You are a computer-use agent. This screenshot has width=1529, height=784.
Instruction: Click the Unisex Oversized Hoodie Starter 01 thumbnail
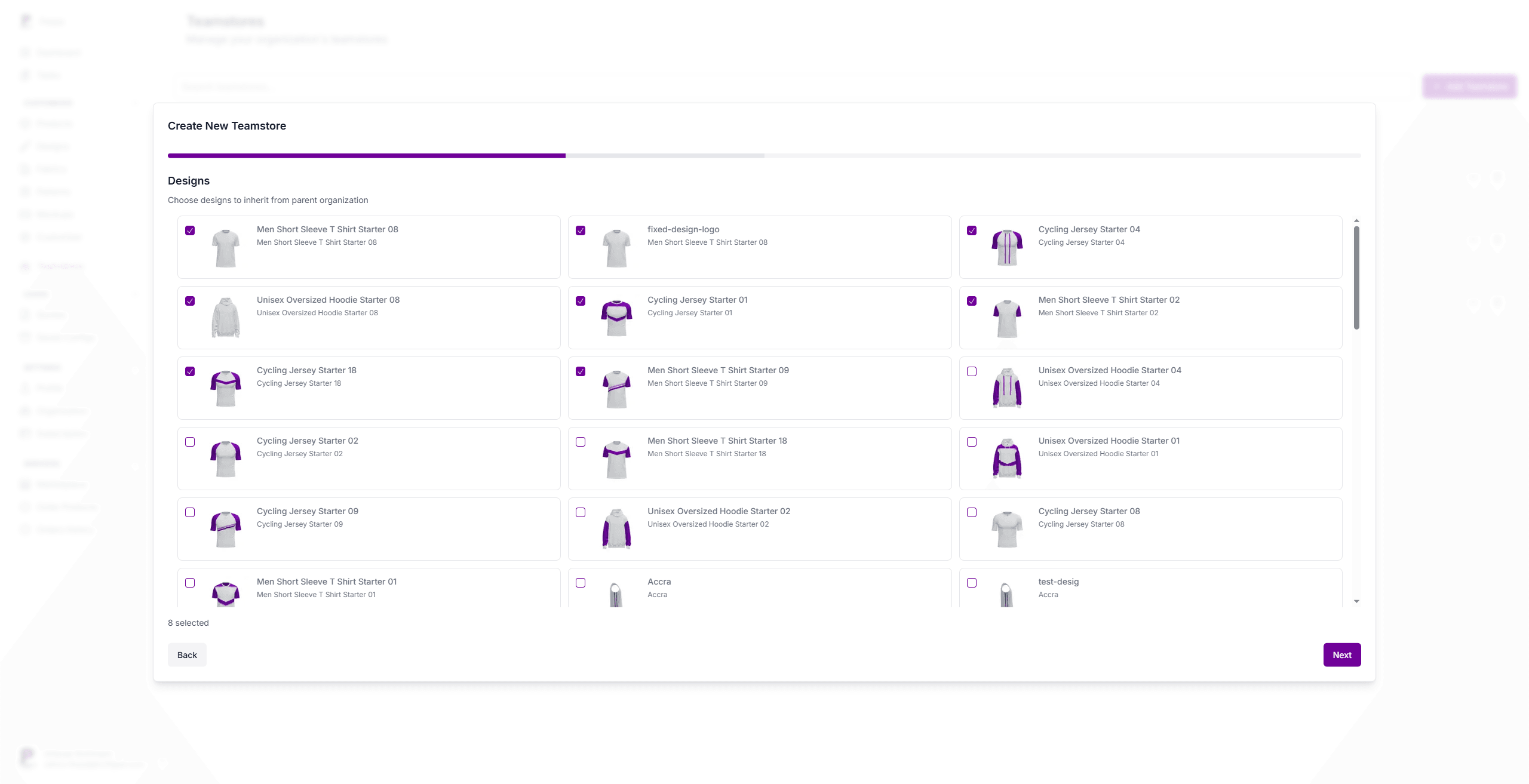pos(1006,459)
